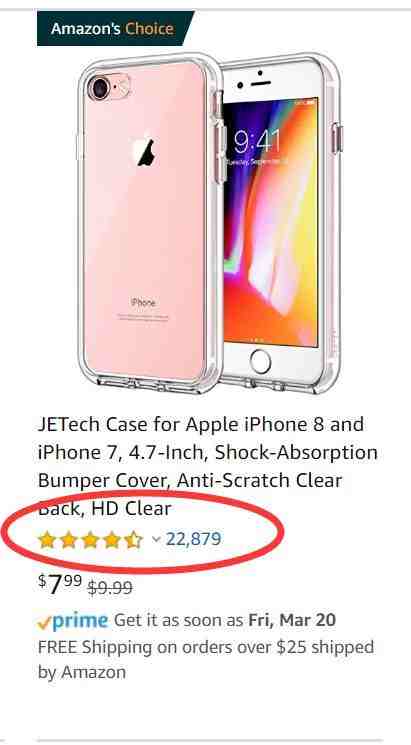Click the first gold rating star
The width and height of the screenshot is (411, 745).
pos(47,540)
